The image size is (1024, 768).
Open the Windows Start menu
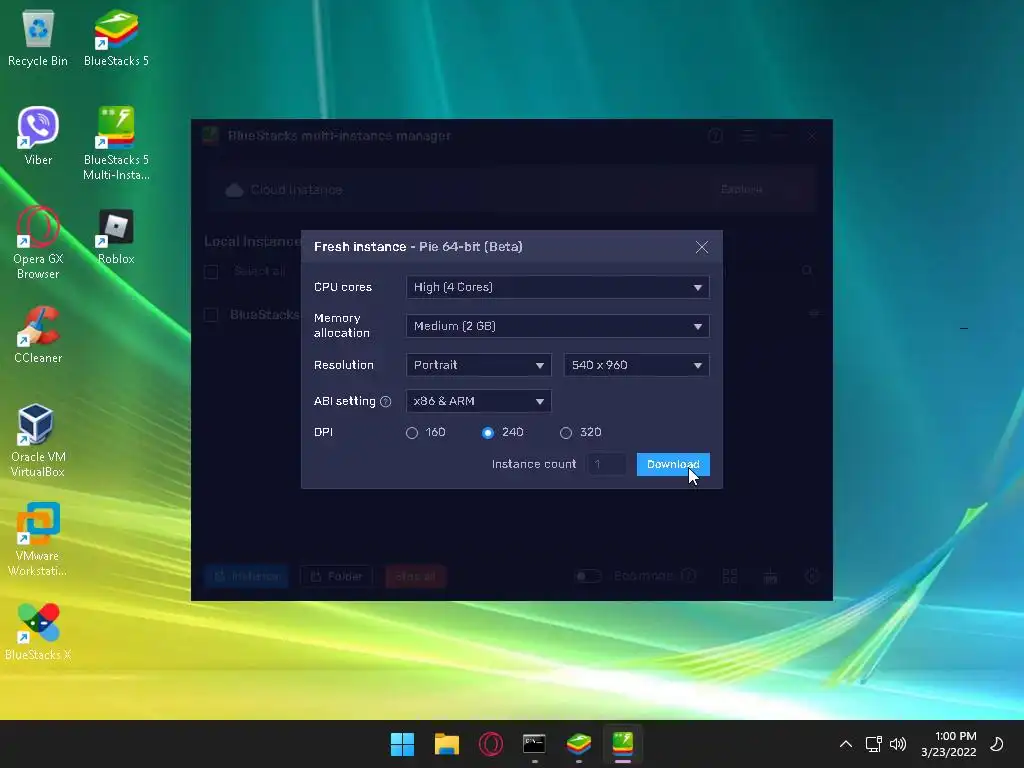pyautogui.click(x=402, y=744)
